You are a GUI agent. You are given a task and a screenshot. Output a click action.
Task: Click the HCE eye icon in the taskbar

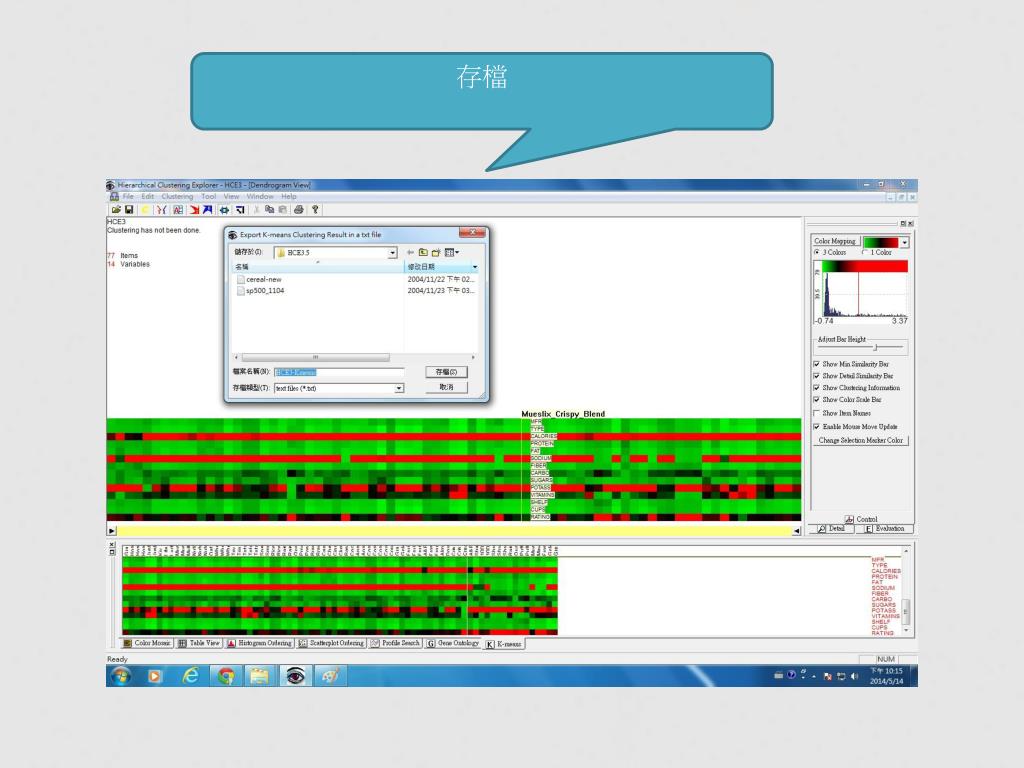click(x=295, y=676)
